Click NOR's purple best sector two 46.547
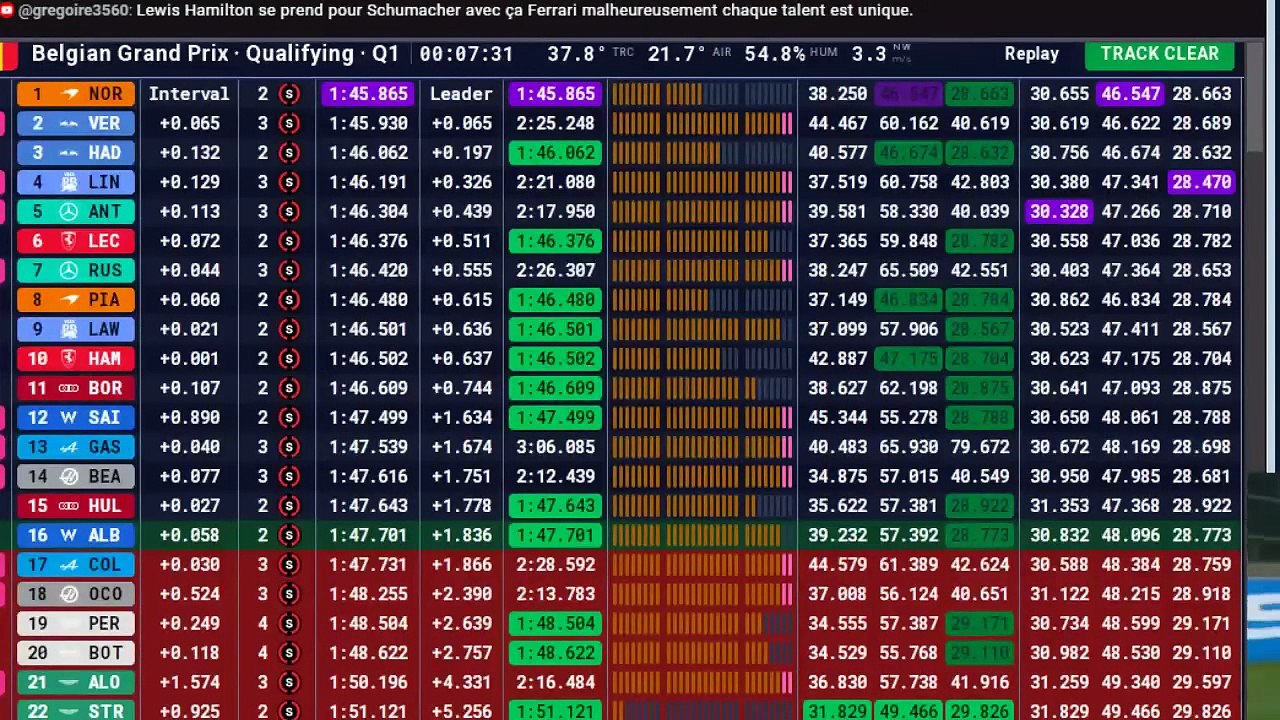The height and width of the screenshot is (720, 1280). [x=1130, y=94]
